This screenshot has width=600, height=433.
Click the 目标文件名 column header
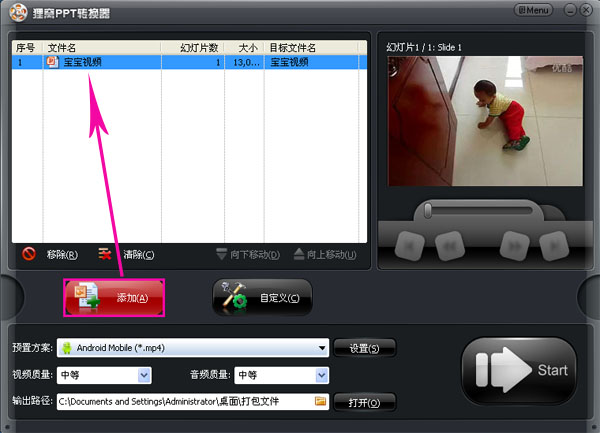coord(311,48)
